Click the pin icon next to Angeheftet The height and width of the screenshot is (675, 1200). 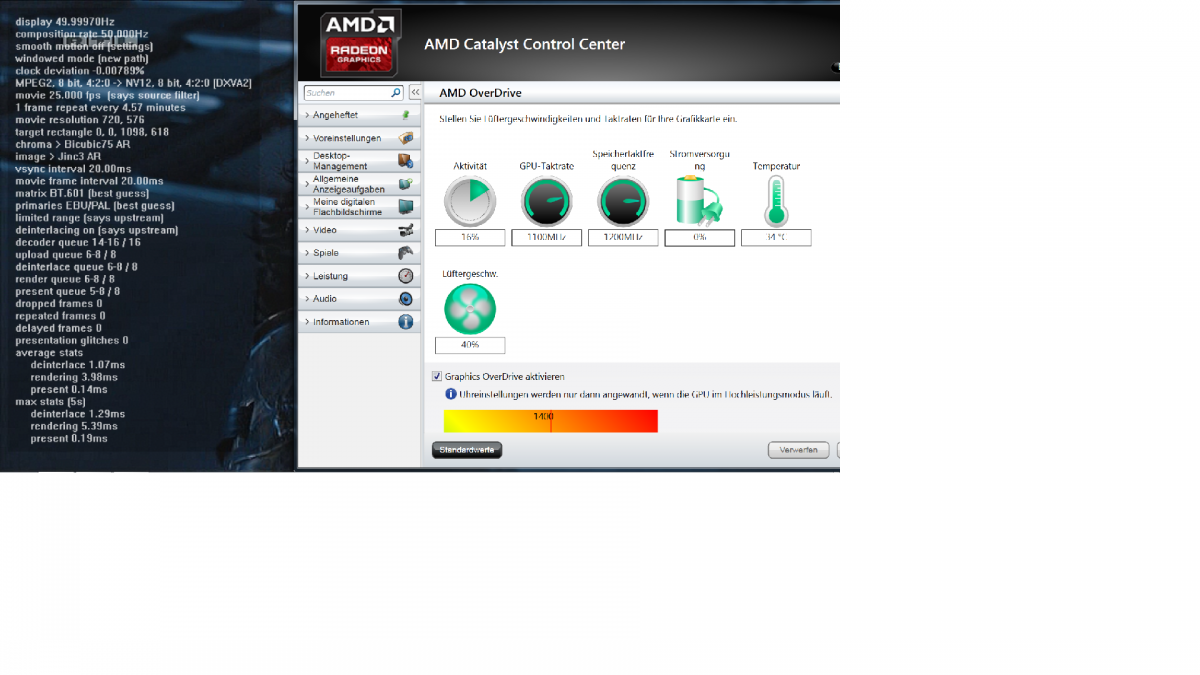coord(405,116)
